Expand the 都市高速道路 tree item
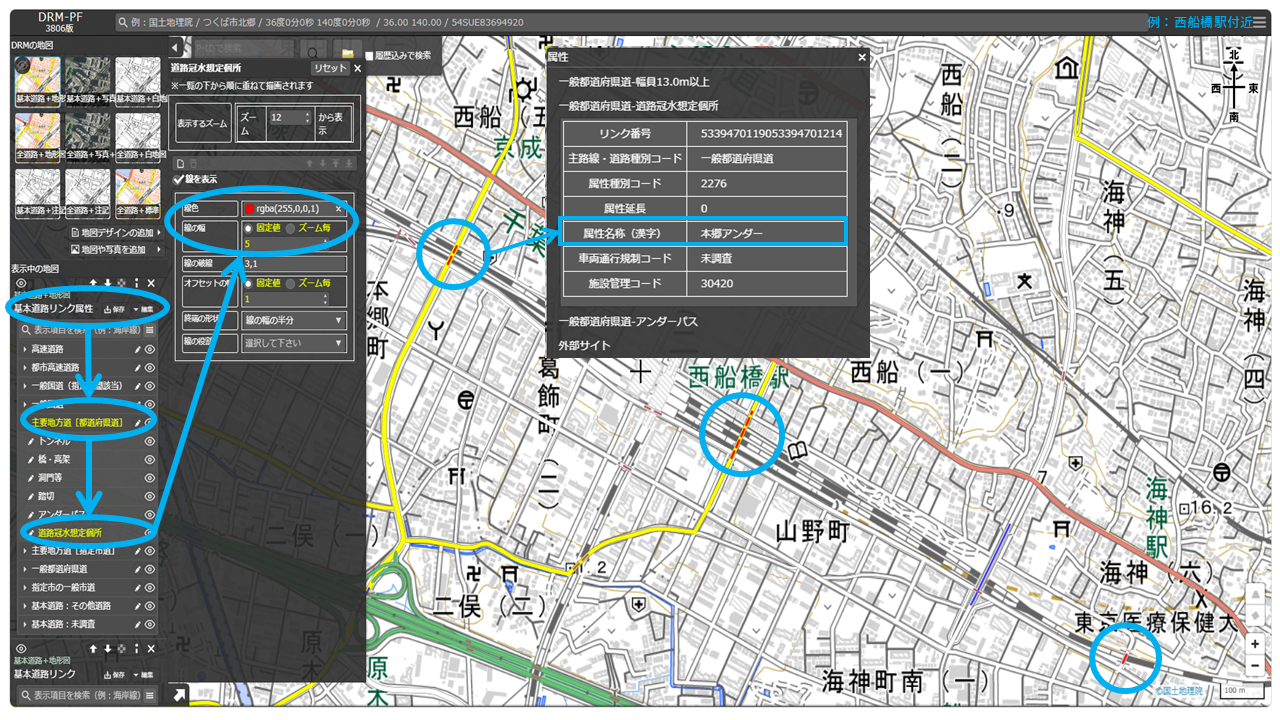The image size is (1280, 720). (x=24, y=367)
